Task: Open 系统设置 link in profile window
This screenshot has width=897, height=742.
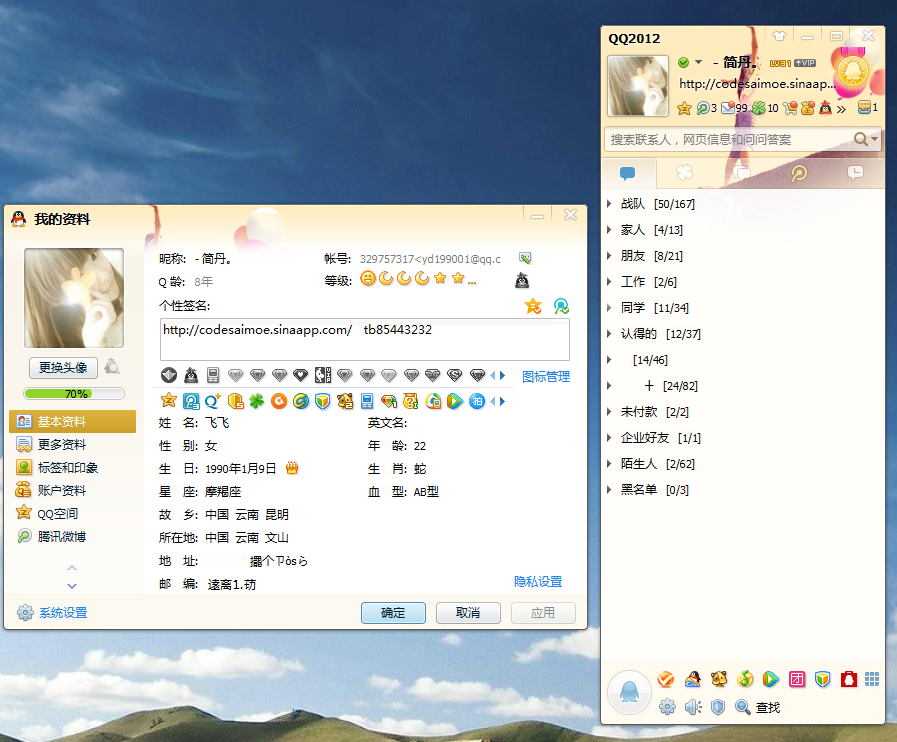Action: tap(63, 613)
